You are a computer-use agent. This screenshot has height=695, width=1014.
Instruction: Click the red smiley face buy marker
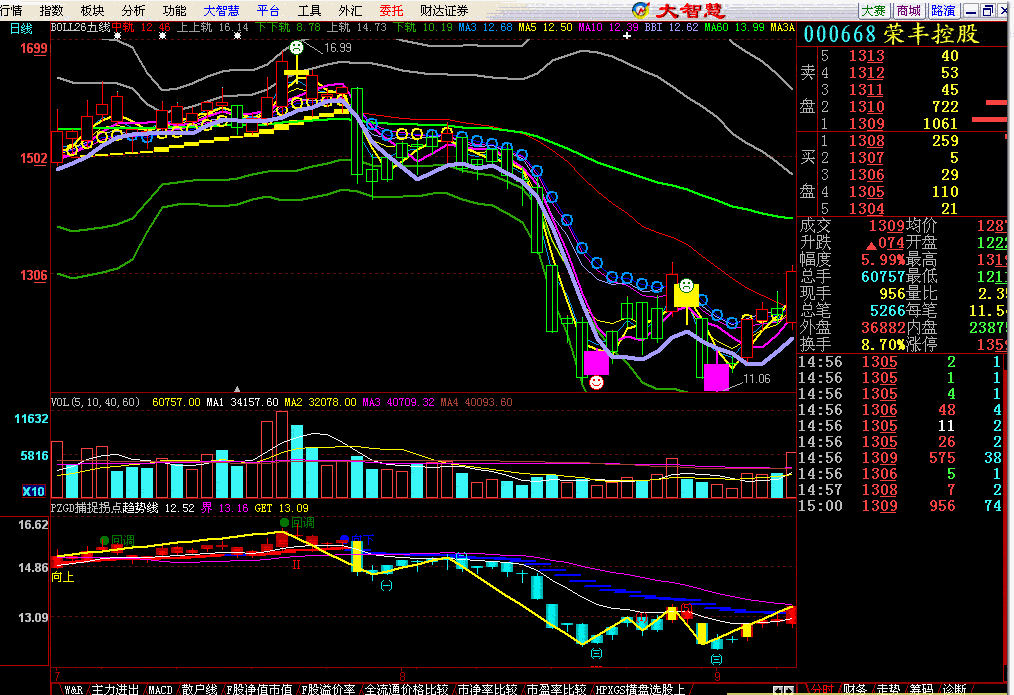pyautogui.click(x=596, y=382)
